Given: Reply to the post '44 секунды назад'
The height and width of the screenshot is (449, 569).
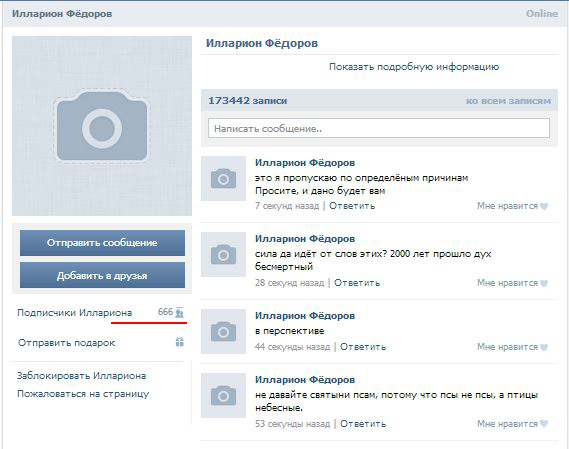Looking at the screenshot, I should pos(363,347).
